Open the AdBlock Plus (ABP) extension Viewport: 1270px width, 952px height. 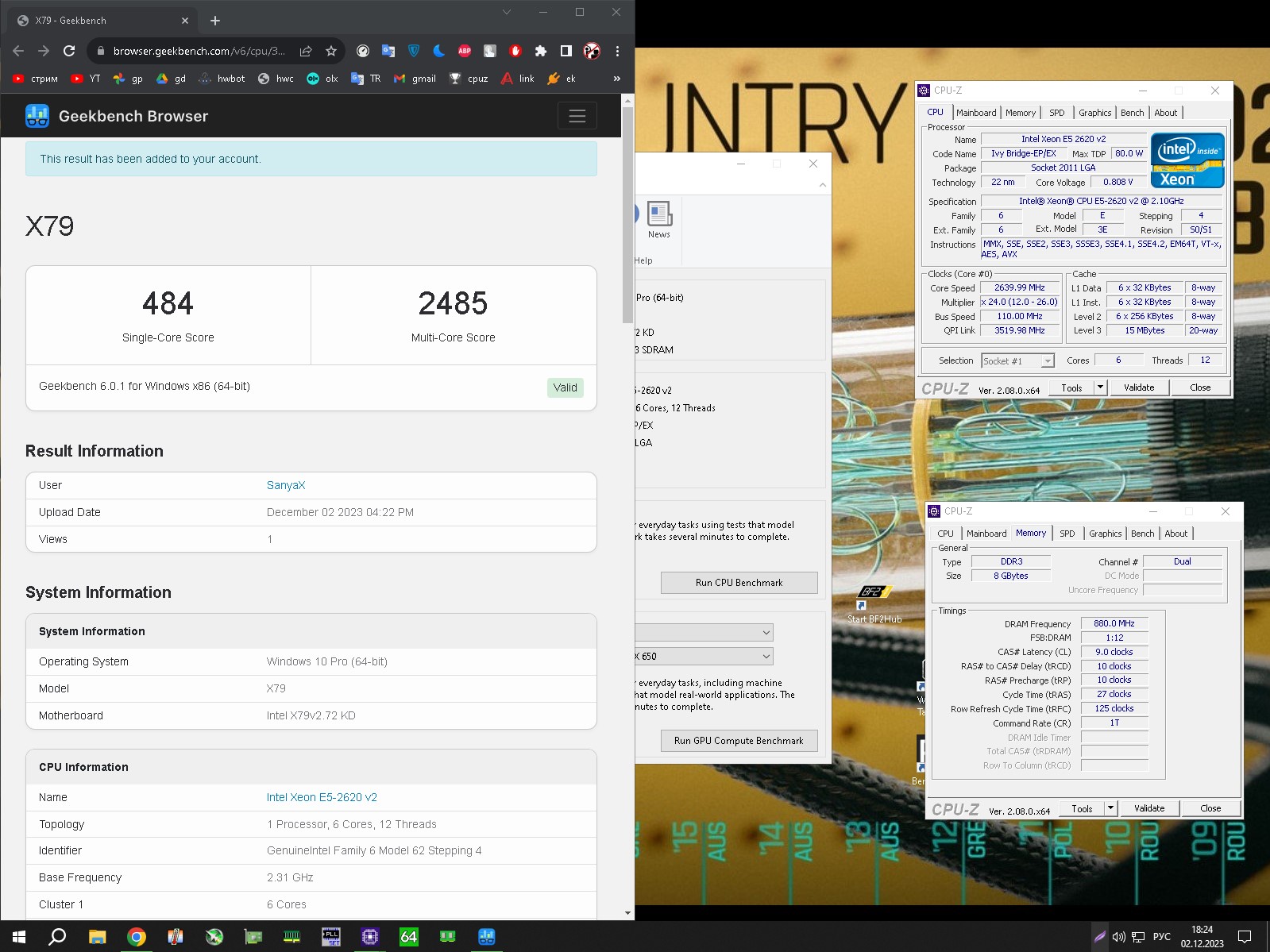(x=465, y=51)
